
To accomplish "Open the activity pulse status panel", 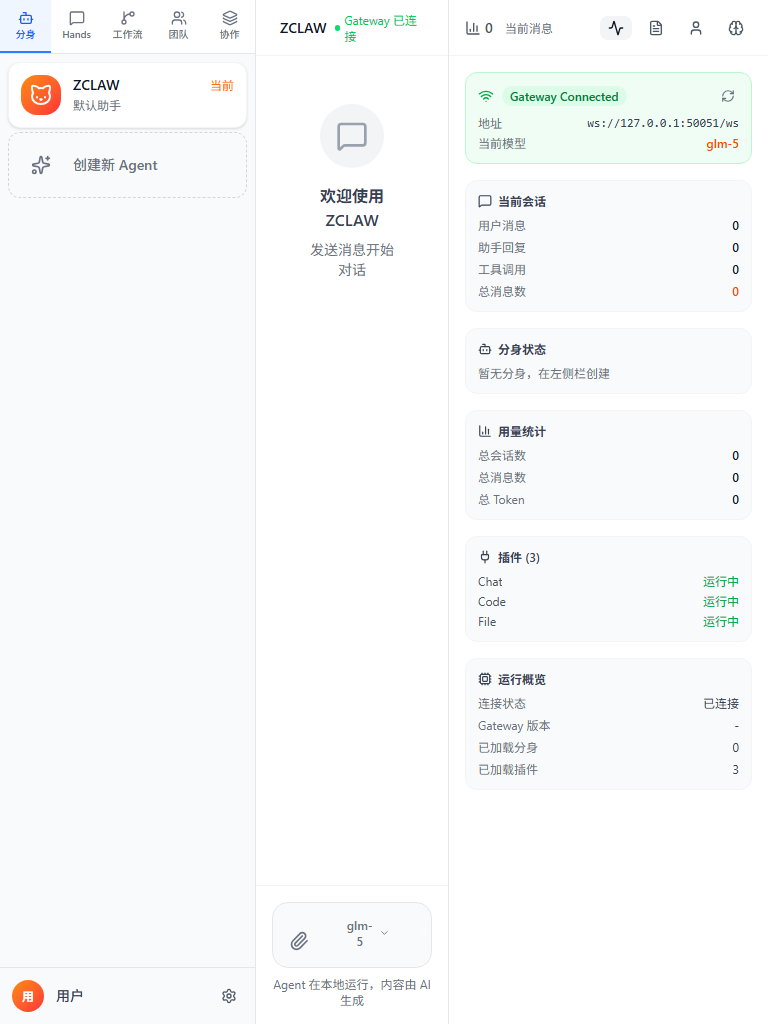I will tap(616, 28).
